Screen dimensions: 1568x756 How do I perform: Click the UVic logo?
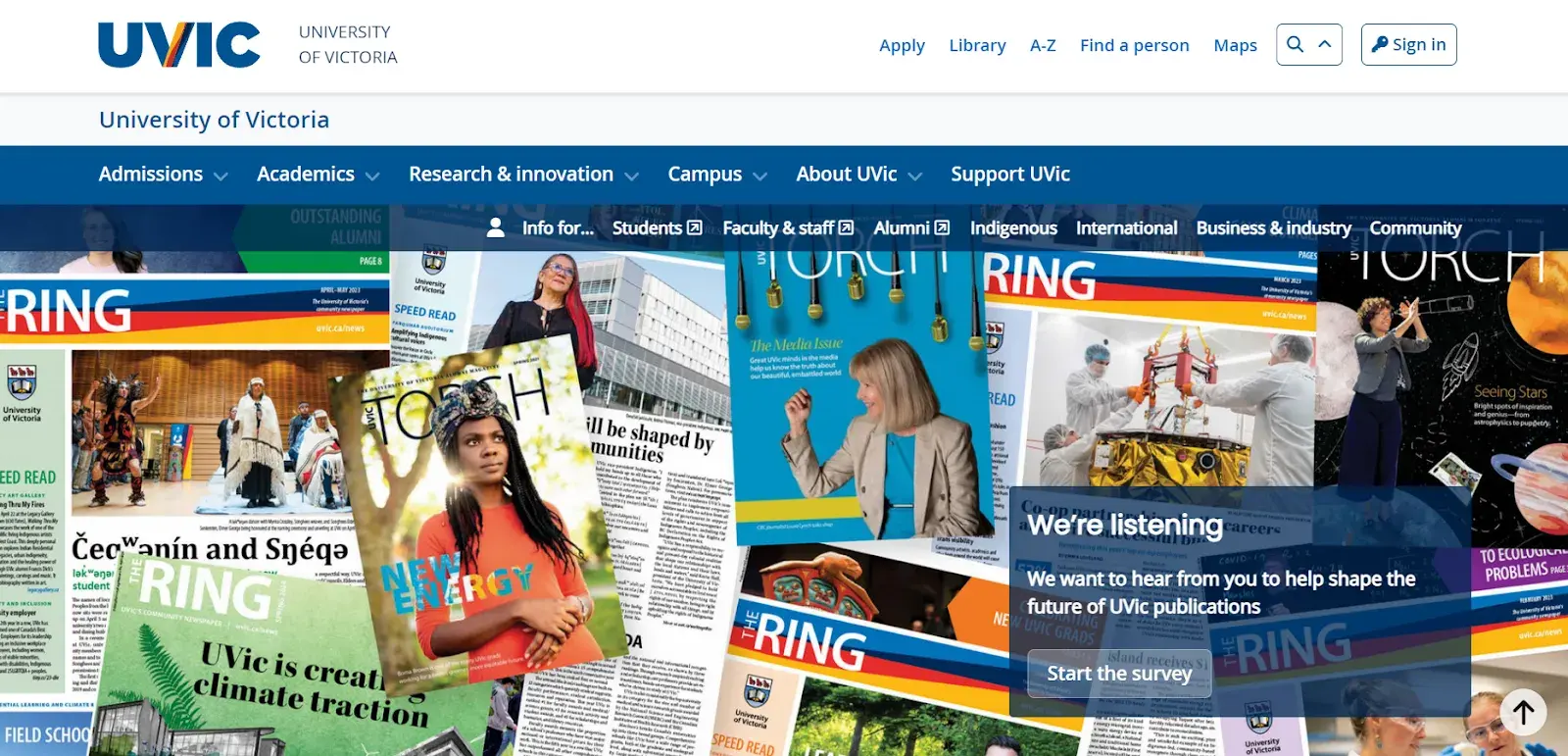pyautogui.click(x=179, y=45)
